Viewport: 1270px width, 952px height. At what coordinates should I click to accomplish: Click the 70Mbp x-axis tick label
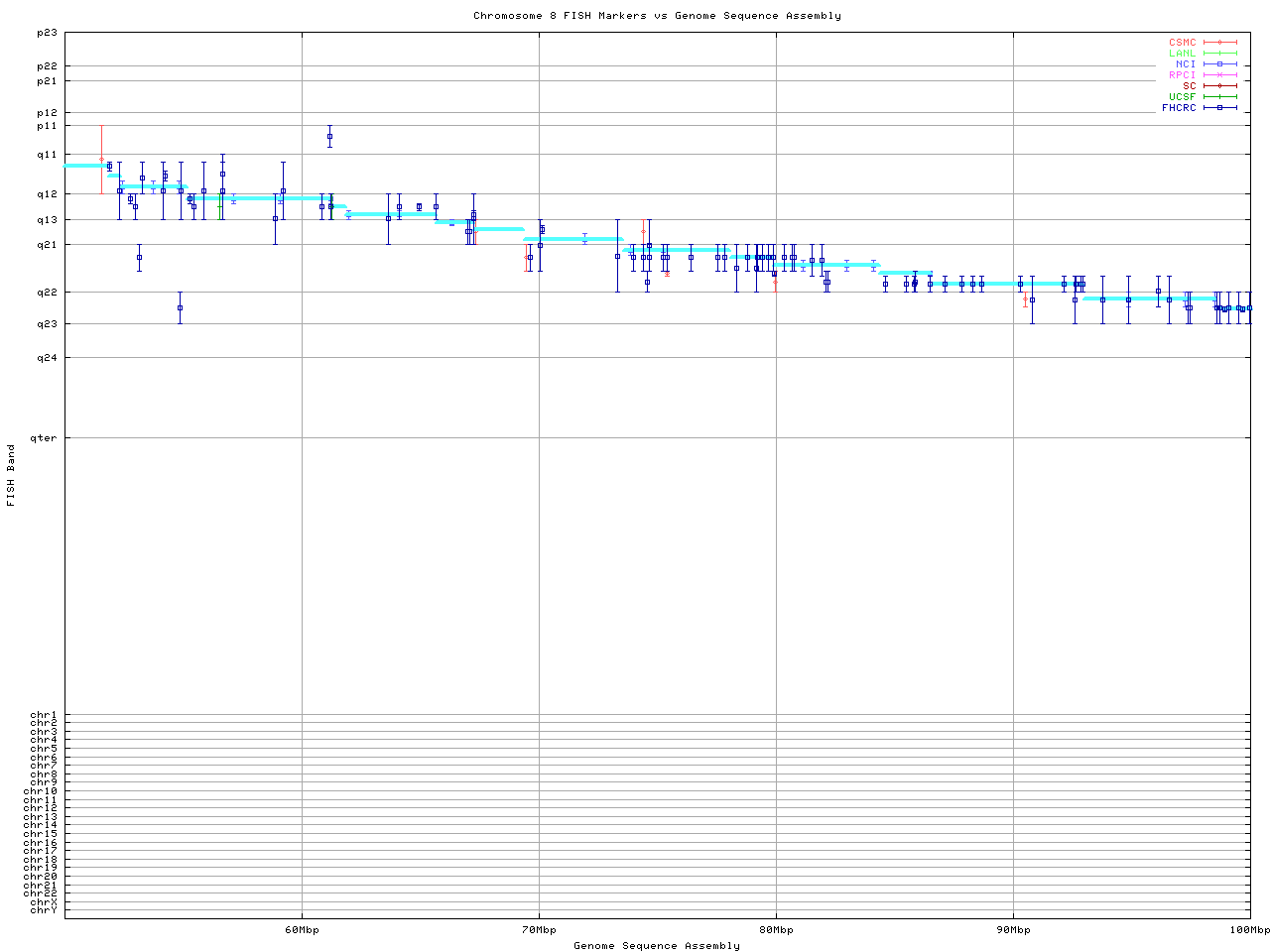click(539, 930)
